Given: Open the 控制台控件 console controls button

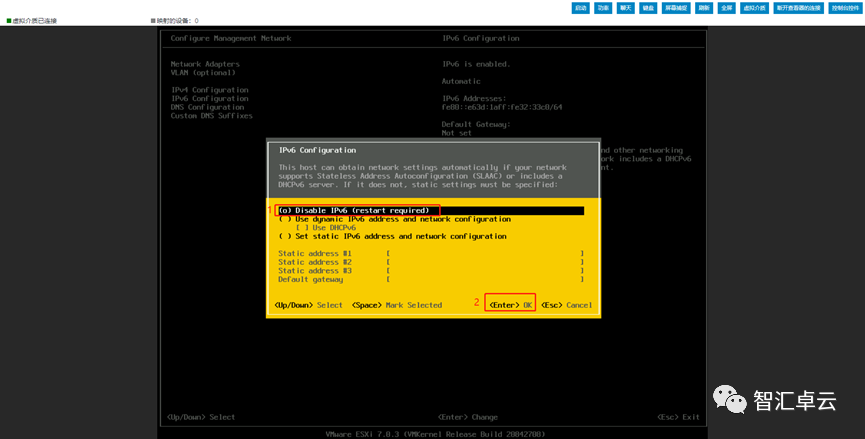Looking at the screenshot, I should tap(845, 8).
